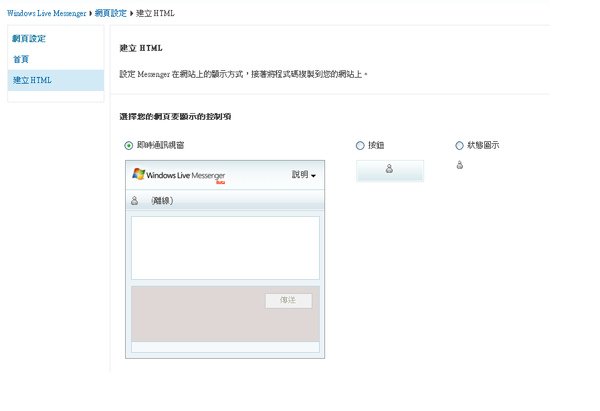Open the 網頁設定 breadcrumb link
This screenshot has width=600, height=411.
click(111, 13)
